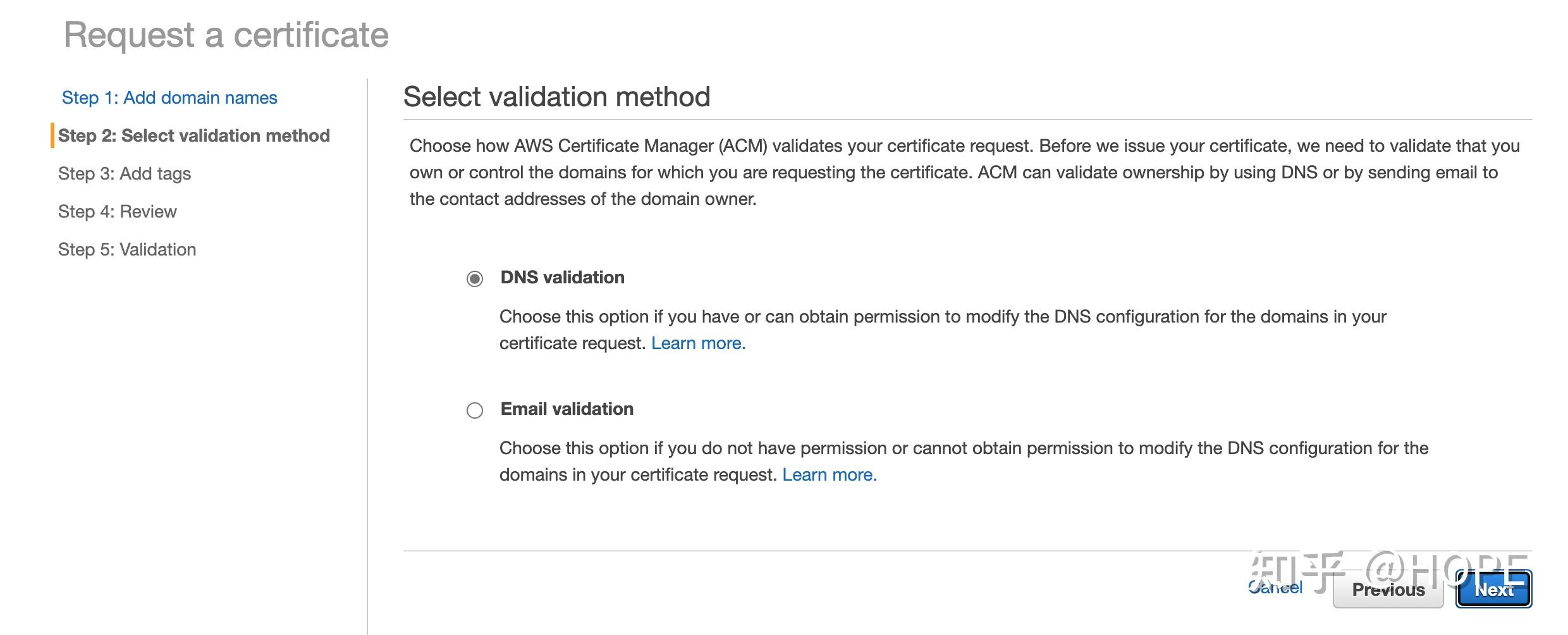The width and height of the screenshot is (1568, 635).
Task: Click the Select validation method heading
Action: (x=556, y=97)
